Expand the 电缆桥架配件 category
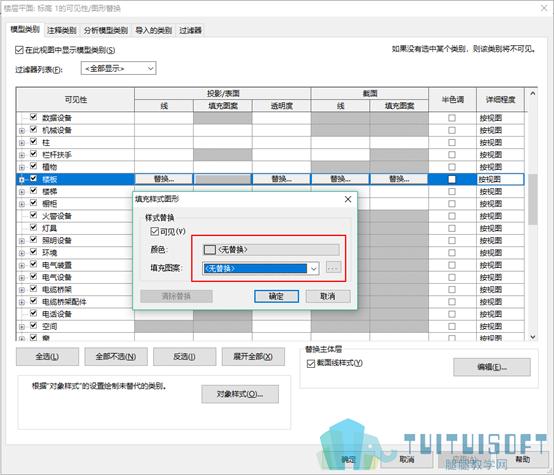The width and height of the screenshot is (554, 475). (x=22, y=302)
